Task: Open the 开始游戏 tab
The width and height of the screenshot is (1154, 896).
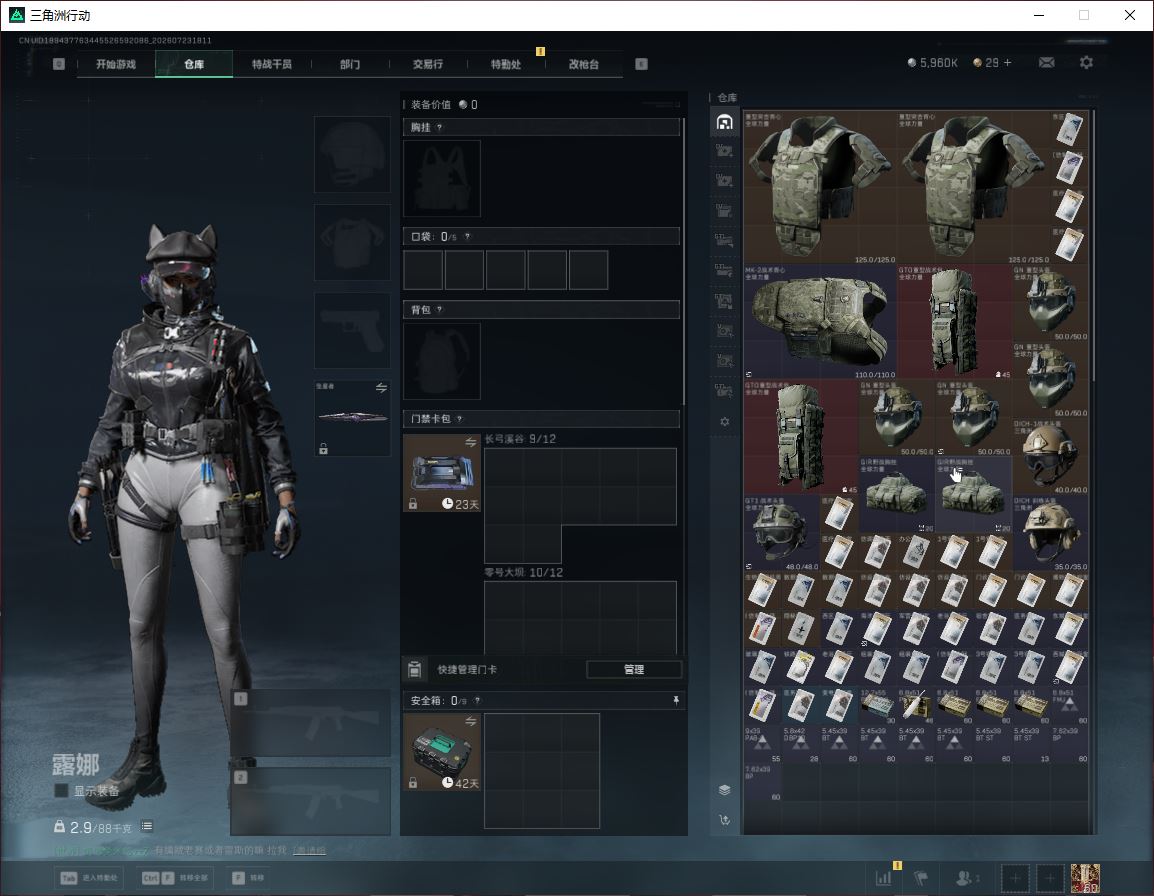Action: pos(116,64)
